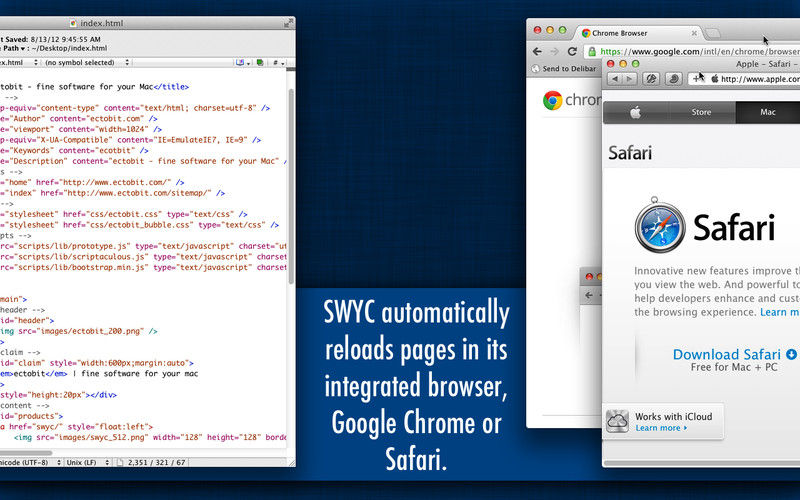Close the Chrome Browser tab
The image size is (800, 500).
(694, 33)
